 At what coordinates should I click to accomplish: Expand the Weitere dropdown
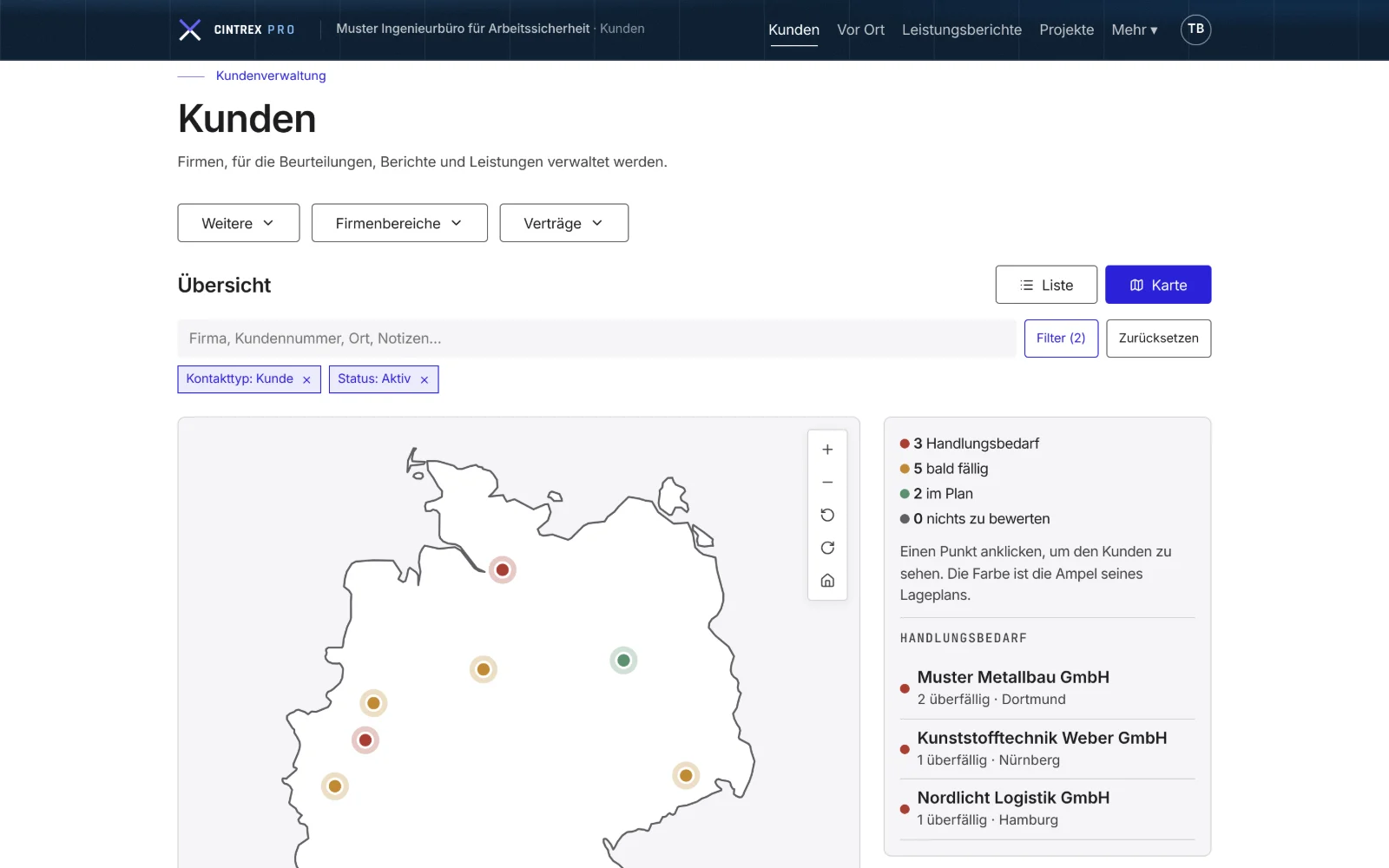click(239, 223)
